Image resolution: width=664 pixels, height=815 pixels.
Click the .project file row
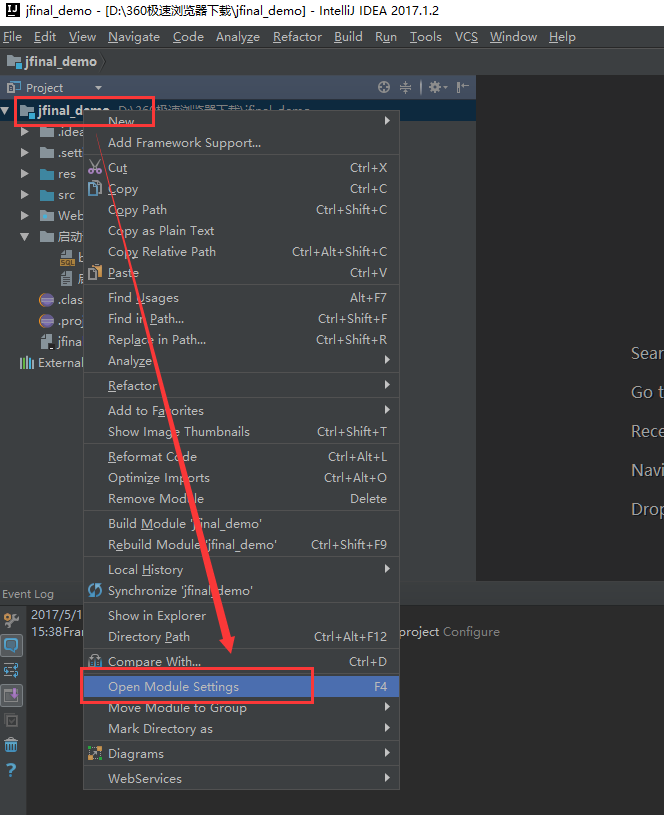[x=43, y=321]
